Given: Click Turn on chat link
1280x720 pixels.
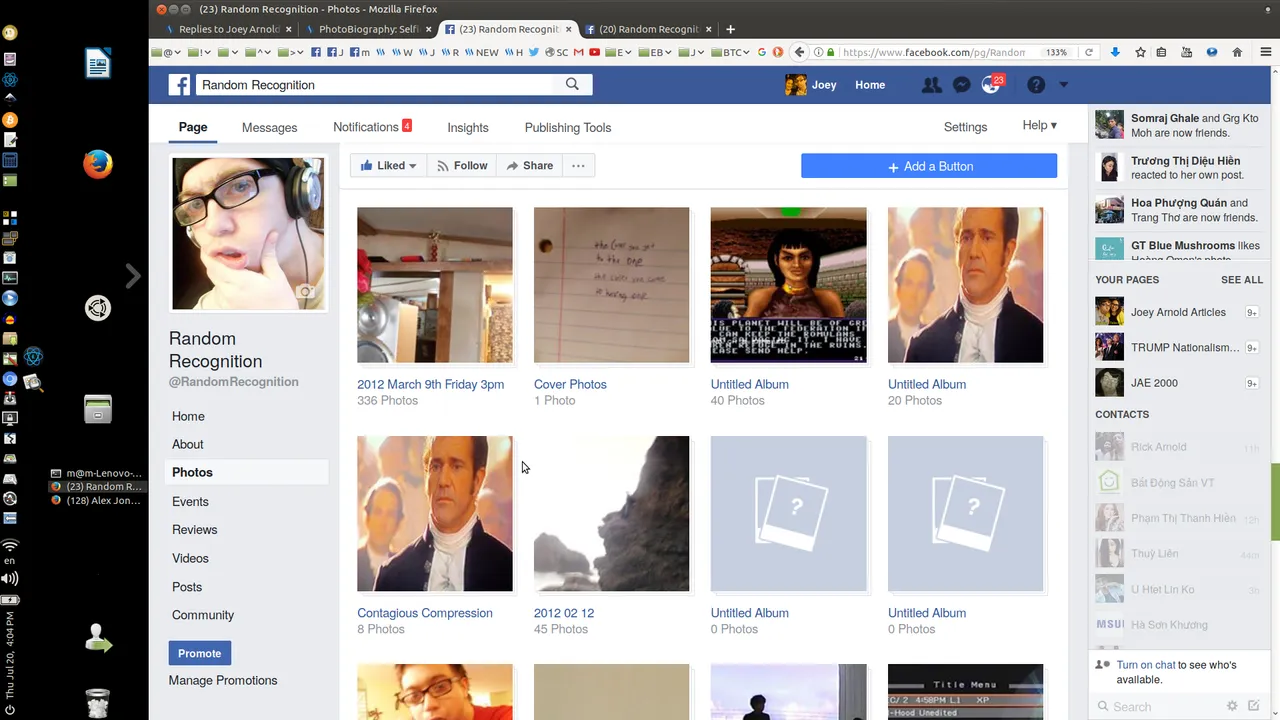Looking at the screenshot, I should (x=1146, y=665).
